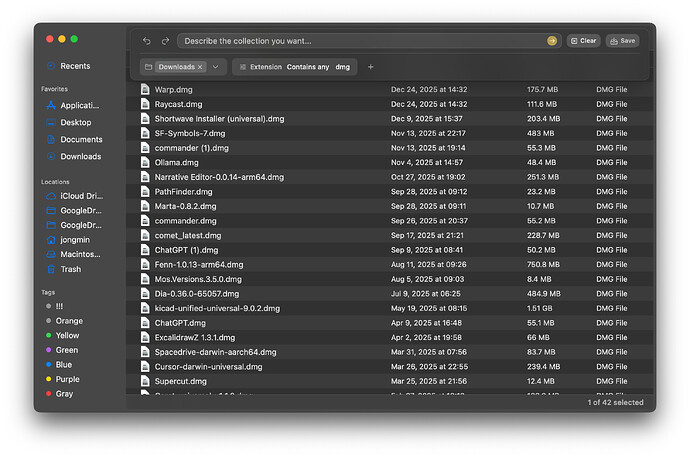Select 'Fenn-1.0.13-arm64.dmg' file name

click(199, 265)
